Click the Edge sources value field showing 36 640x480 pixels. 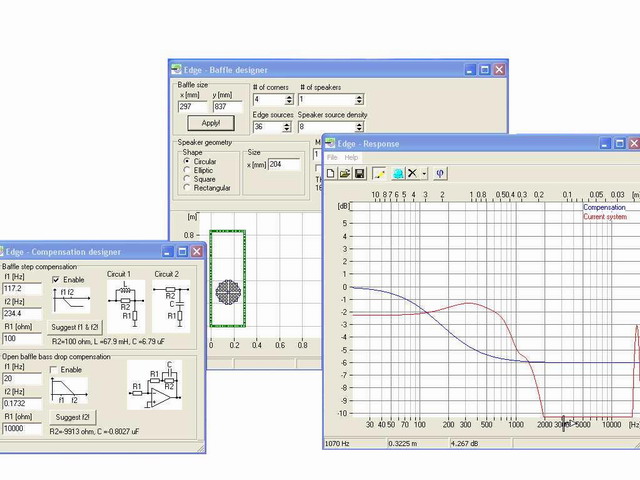click(x=268, y=127)
